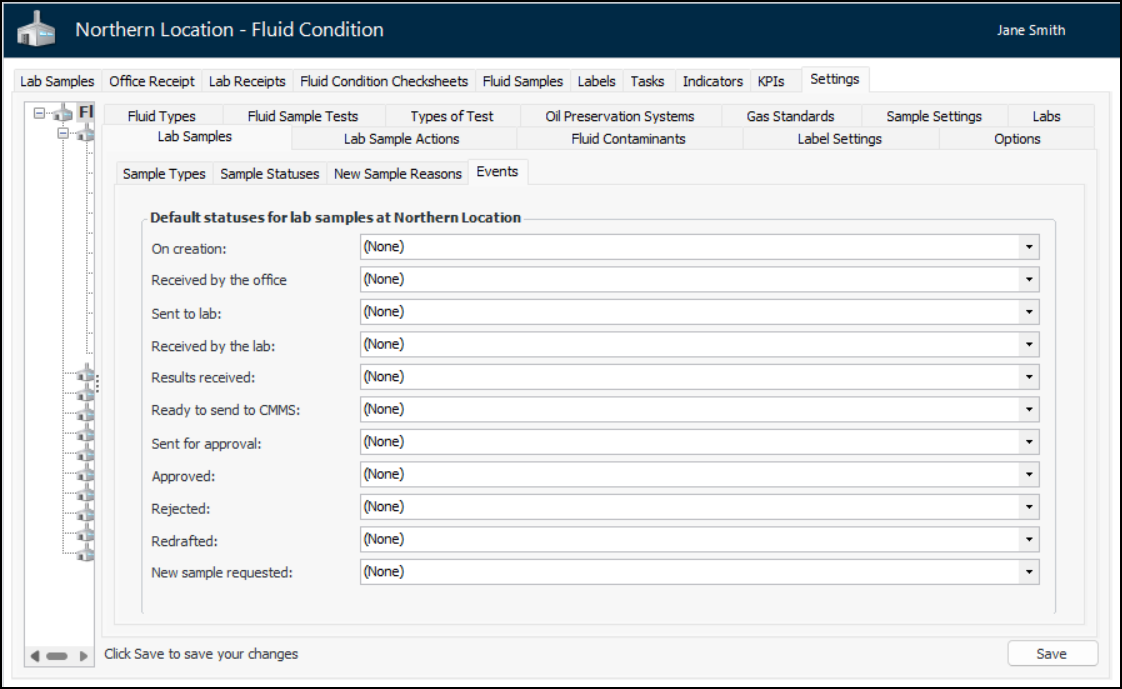This screenshot has width=1122, height=689.
Task: Open the Received by the lab dropdown
Action: coord(1029,344)
